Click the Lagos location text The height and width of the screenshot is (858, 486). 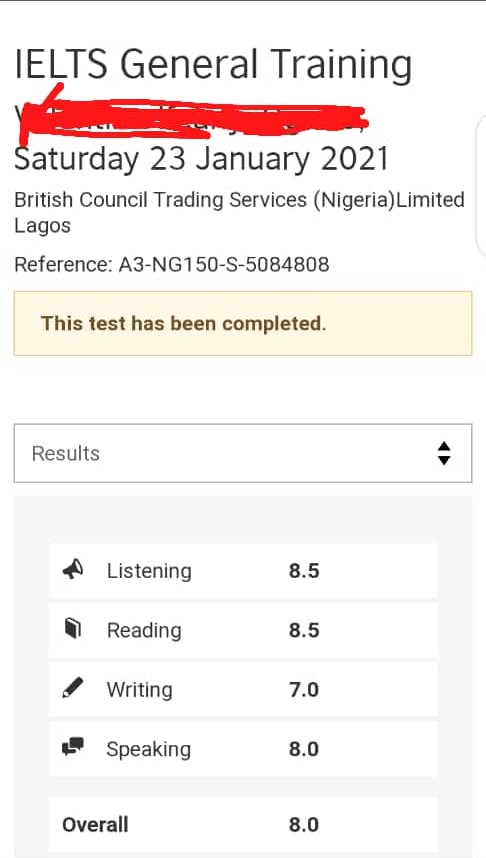(42, 226)
